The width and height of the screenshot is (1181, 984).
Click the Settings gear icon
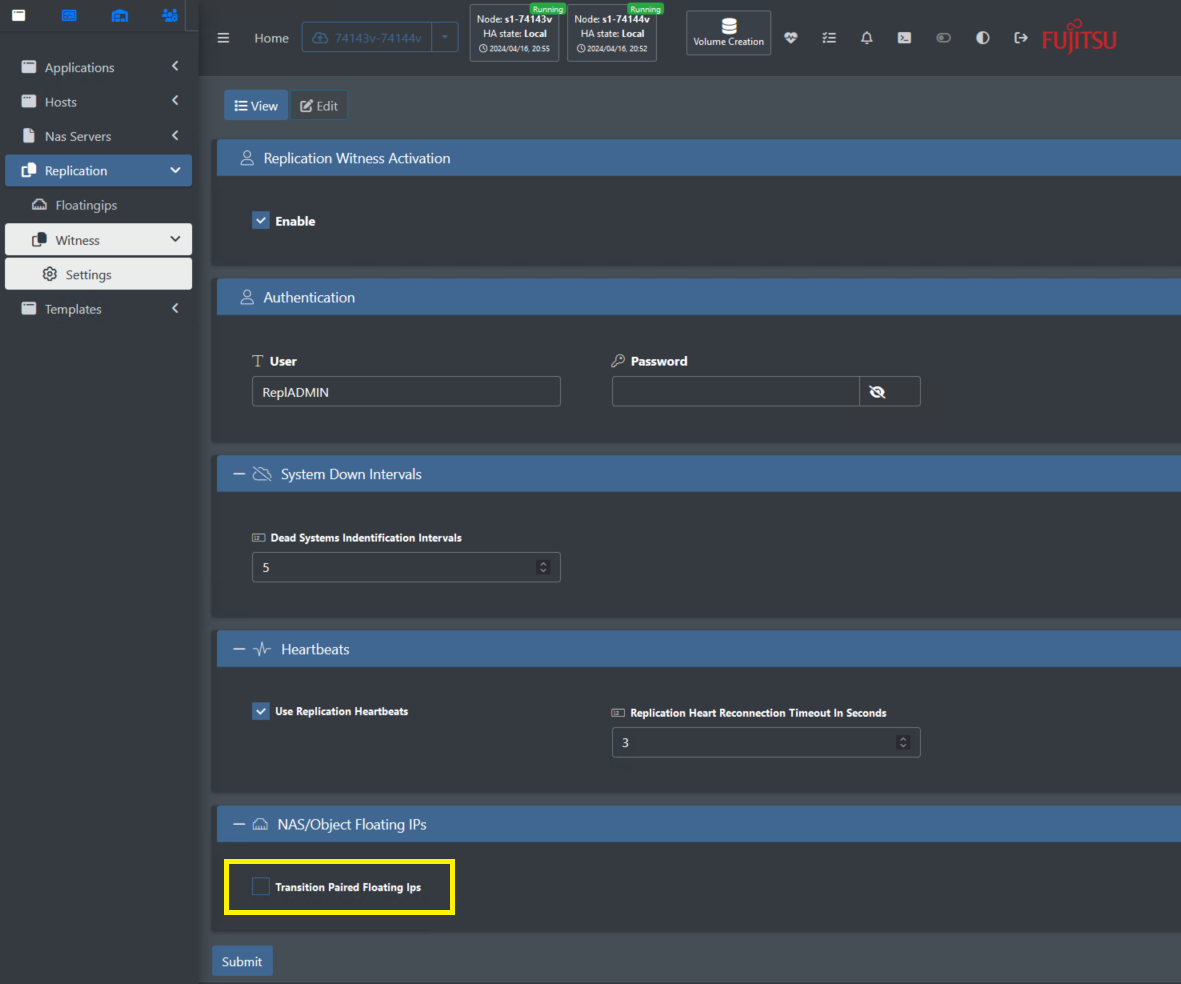tap(50, 274)
